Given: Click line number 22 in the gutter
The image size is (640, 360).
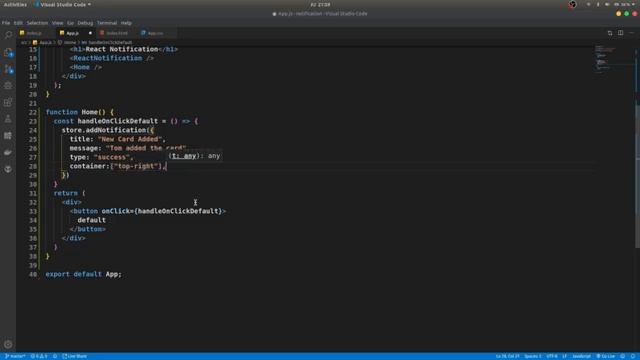Looking at the screenshot, I should click(33, 112).
